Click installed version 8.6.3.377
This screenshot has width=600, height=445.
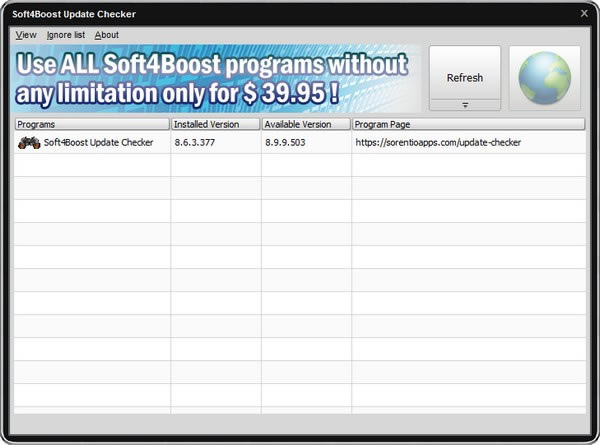[x=195, y=142]
